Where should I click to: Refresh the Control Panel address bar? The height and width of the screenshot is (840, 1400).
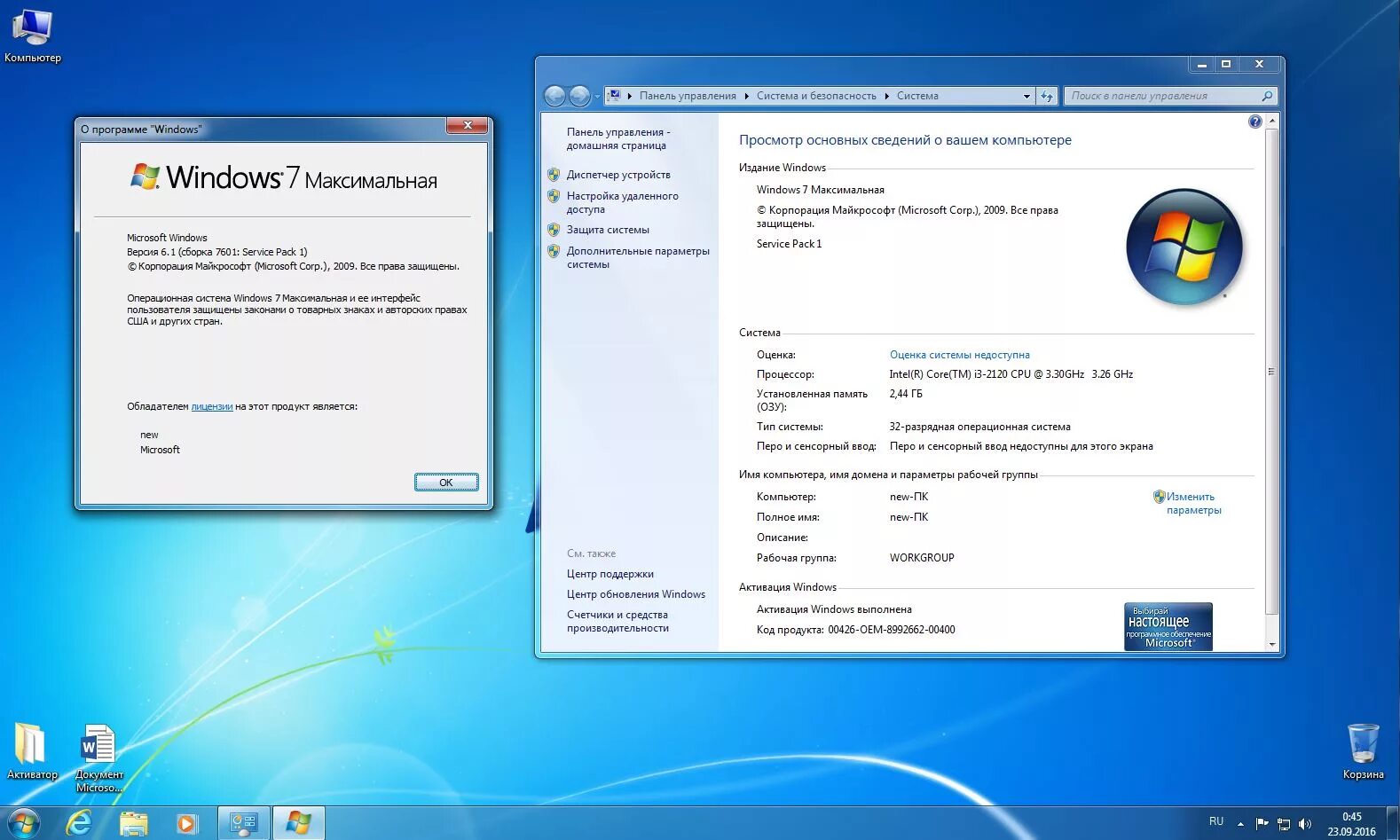[1047, 96]
